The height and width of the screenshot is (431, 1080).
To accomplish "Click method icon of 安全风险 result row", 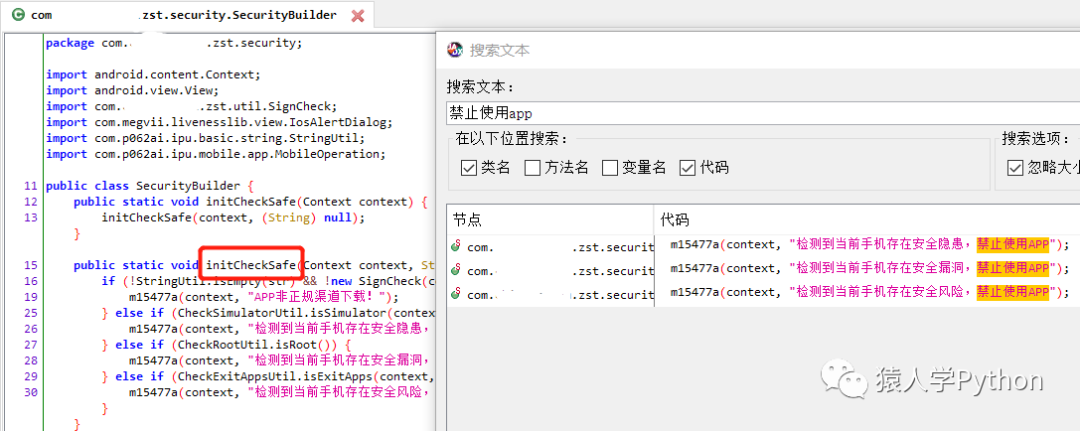I will [x=456, y=295].
